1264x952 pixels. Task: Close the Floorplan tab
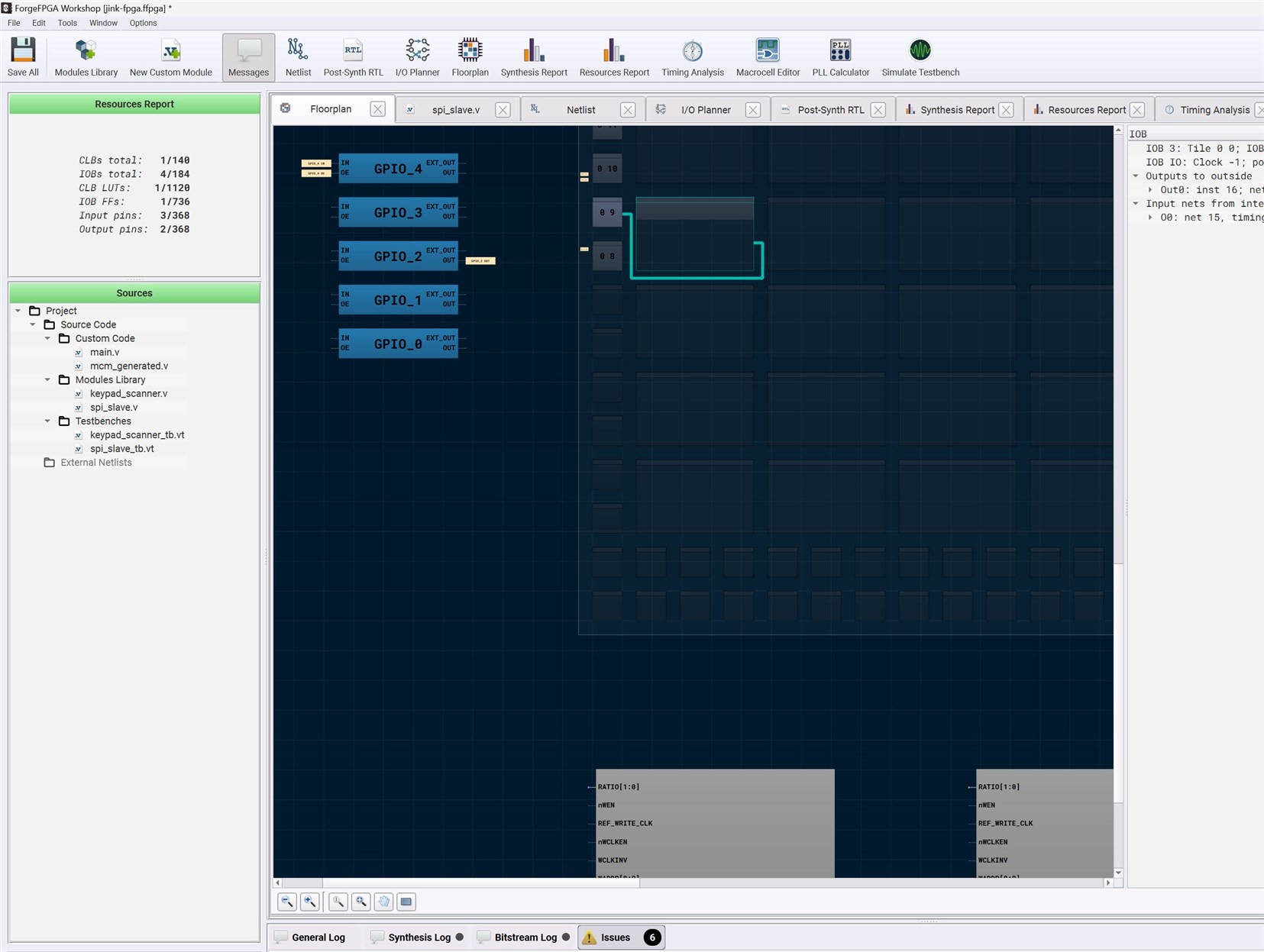(378, 109)
